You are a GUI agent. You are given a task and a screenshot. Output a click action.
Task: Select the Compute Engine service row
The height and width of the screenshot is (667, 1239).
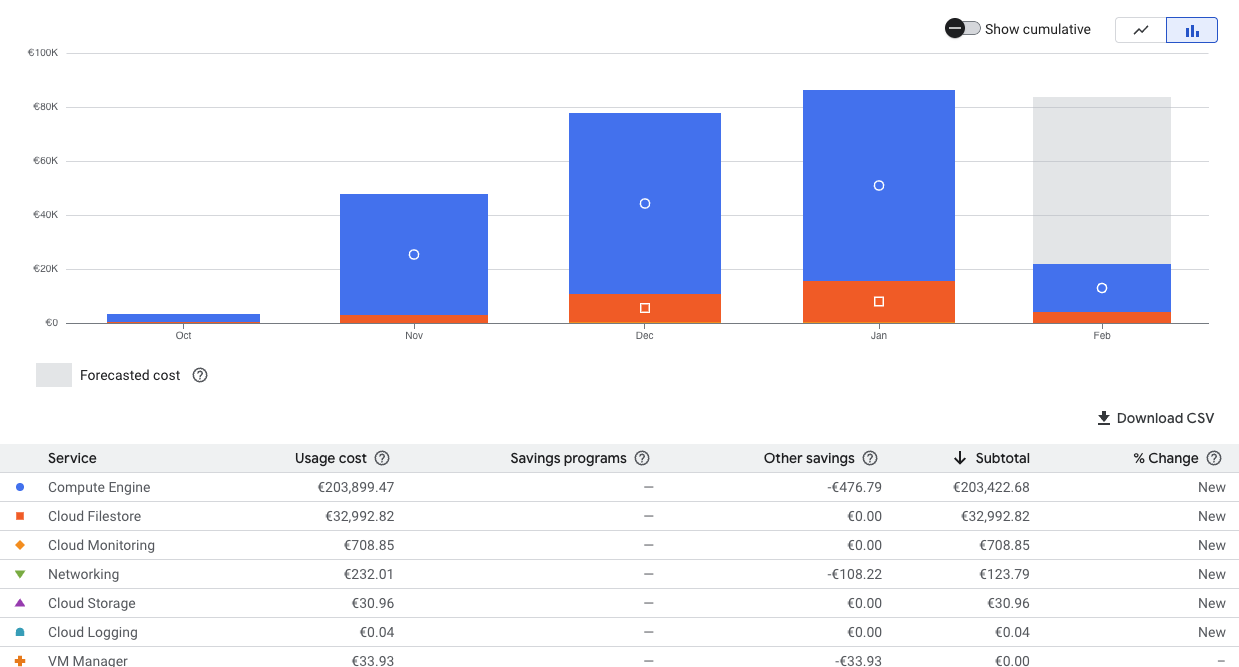click(x=99, y=487)
